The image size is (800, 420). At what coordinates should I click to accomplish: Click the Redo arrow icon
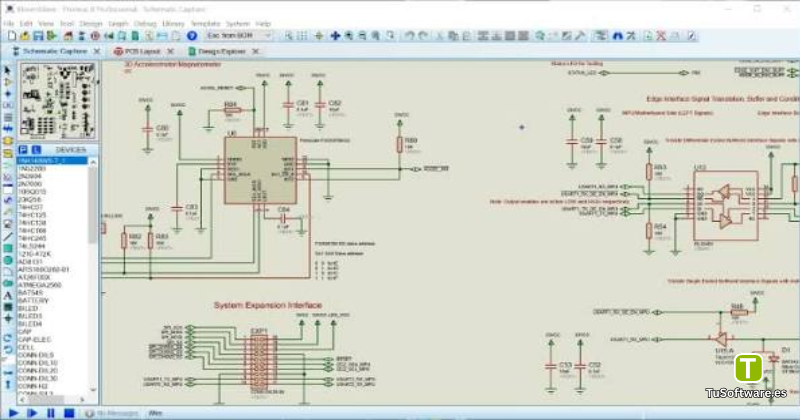pos(423,36)
